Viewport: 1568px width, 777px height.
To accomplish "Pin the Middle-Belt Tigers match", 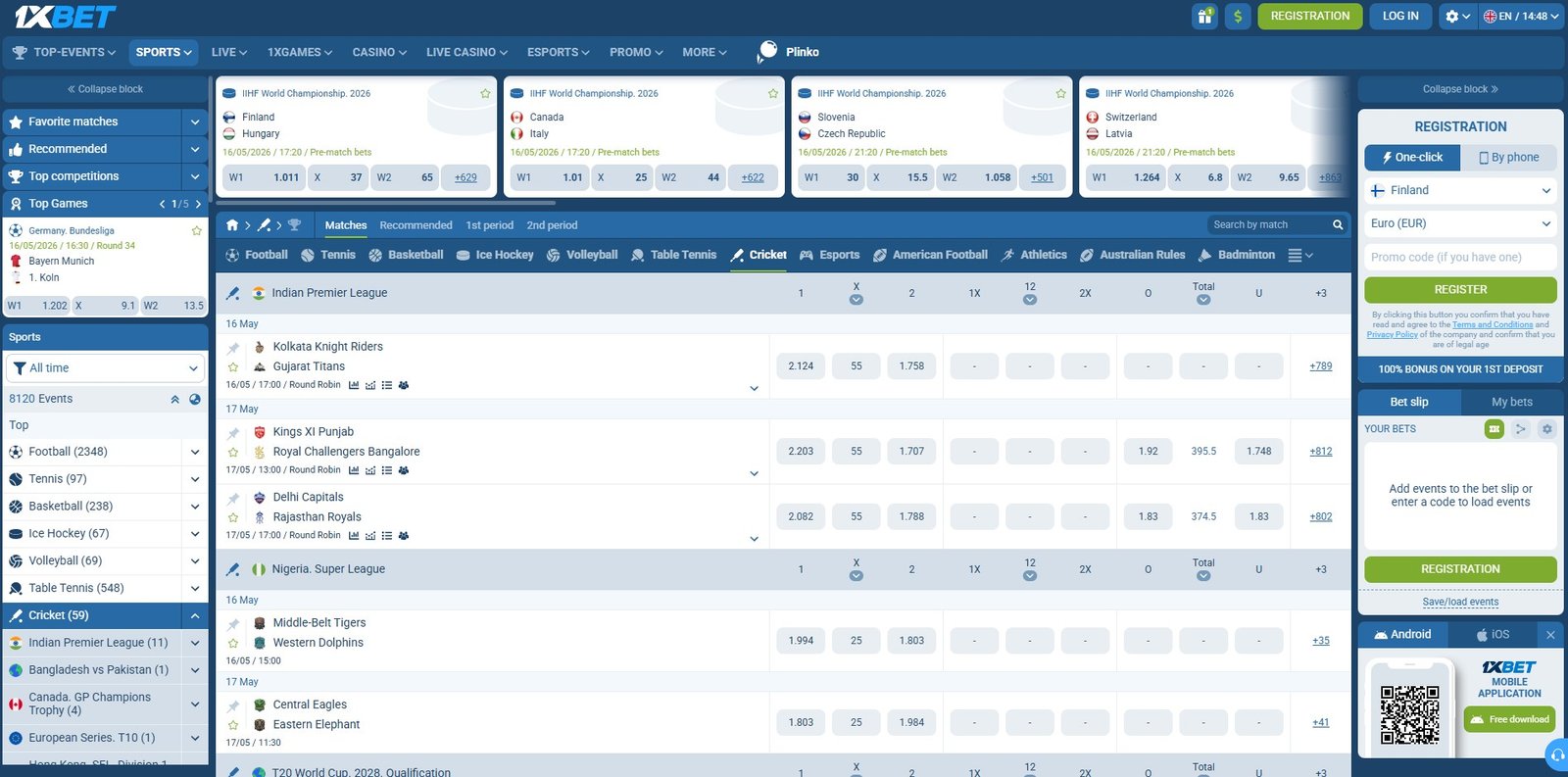I will point(233,624).
